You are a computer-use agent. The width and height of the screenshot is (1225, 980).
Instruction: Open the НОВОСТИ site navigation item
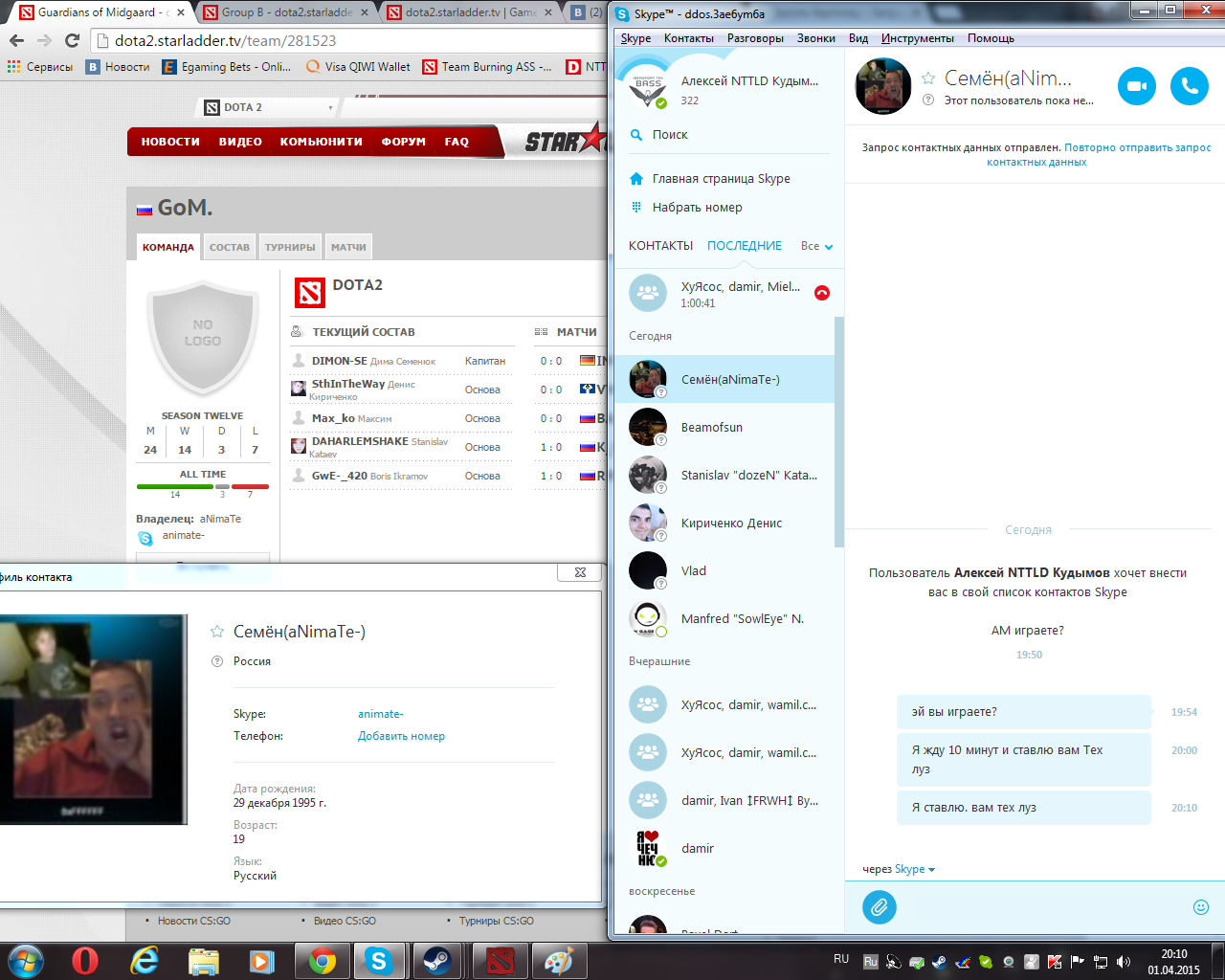coord(170,142)
